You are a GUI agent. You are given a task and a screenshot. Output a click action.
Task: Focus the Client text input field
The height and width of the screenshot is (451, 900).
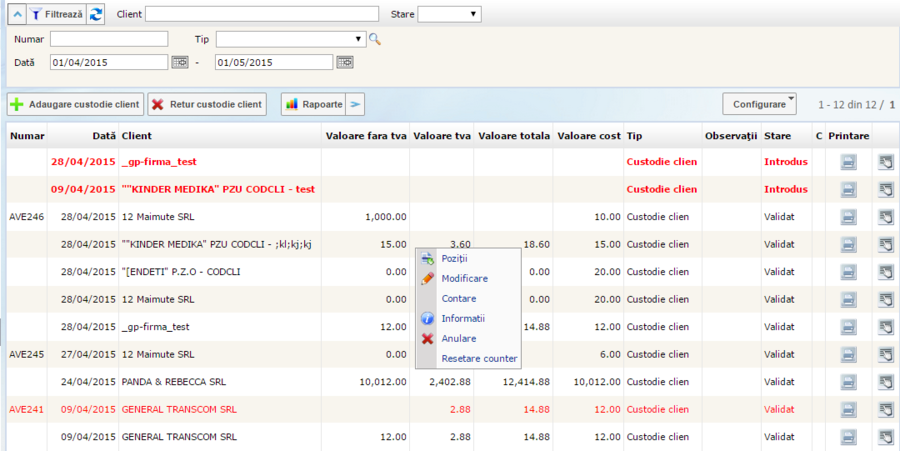point(262,14)
